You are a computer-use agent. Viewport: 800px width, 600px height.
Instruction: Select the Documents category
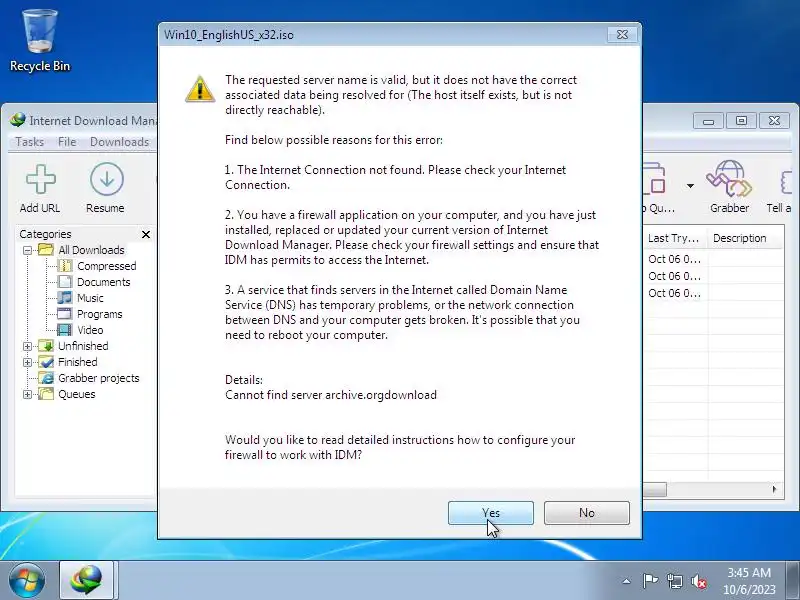[104, 282]
